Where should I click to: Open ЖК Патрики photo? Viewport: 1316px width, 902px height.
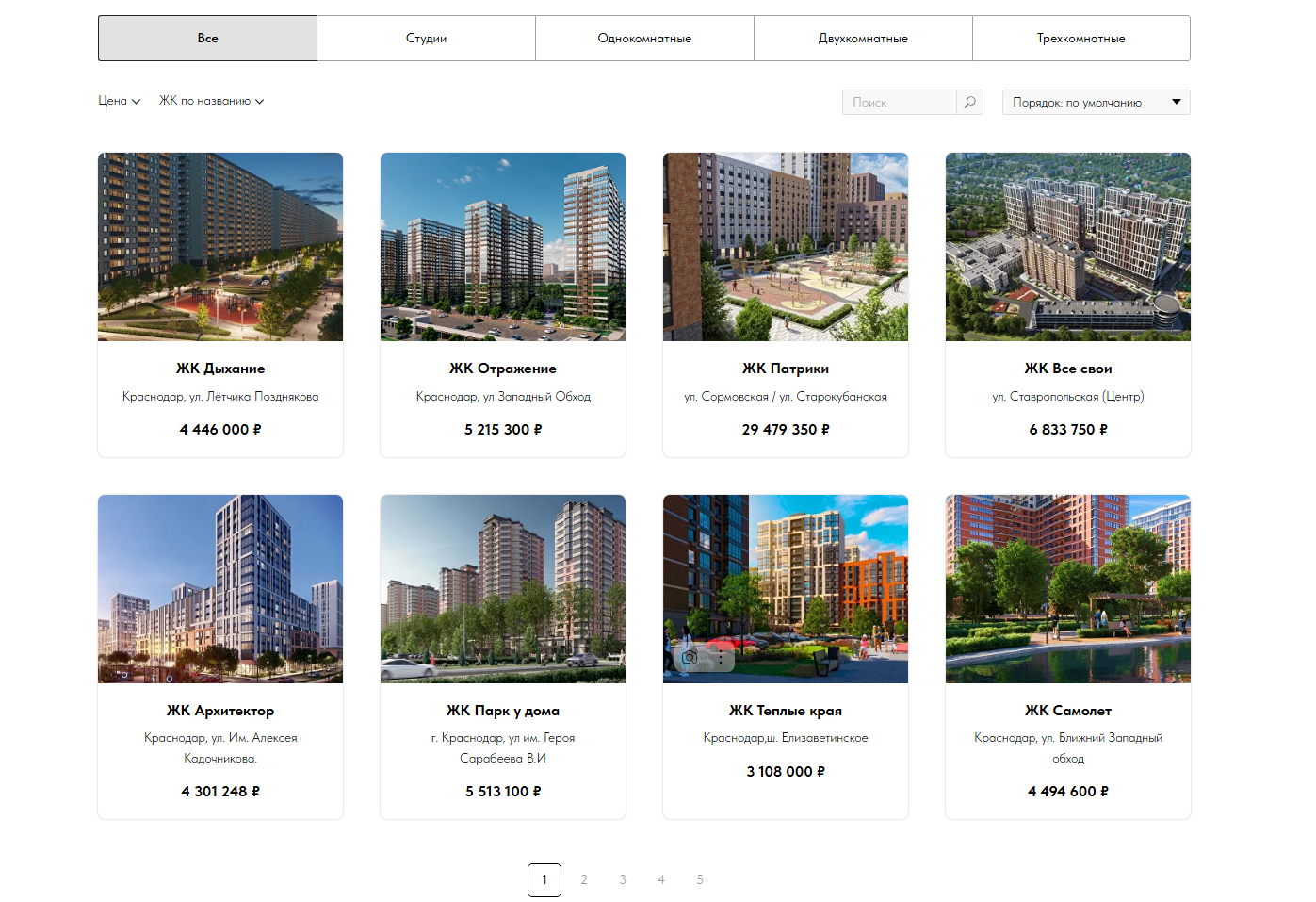[786, 247]
